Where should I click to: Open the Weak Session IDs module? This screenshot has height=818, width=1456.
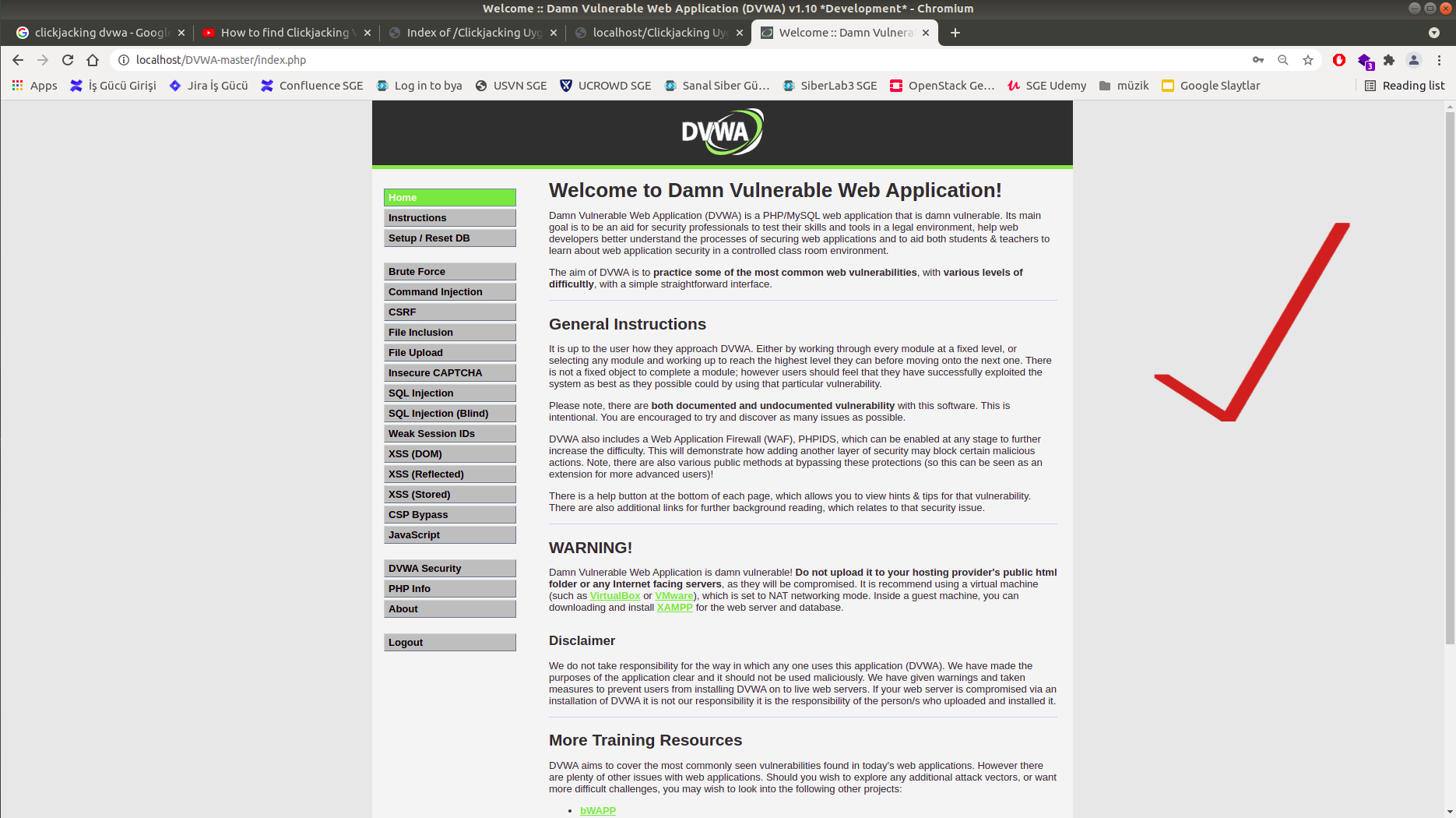coord(450,434)
